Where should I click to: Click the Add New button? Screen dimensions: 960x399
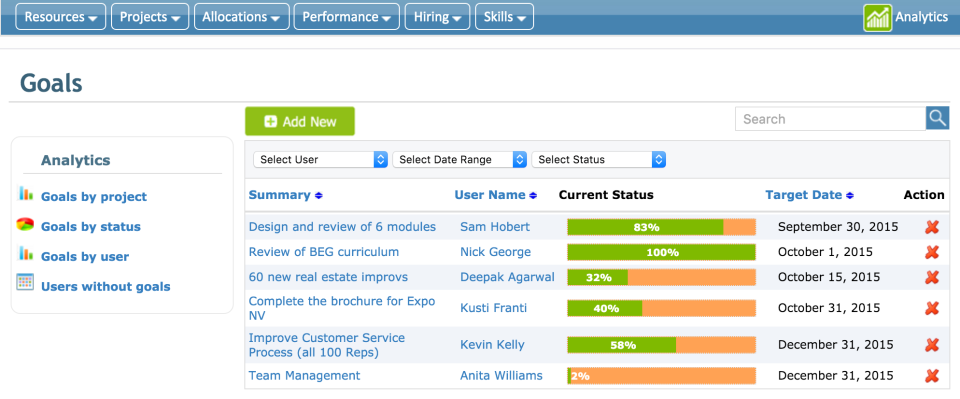tap(300, 121)
